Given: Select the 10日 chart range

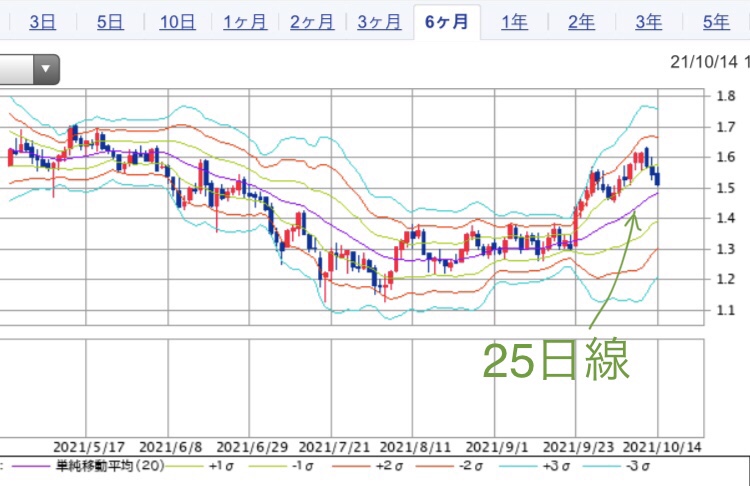Looking at the screenshot, I should [177, 22].
